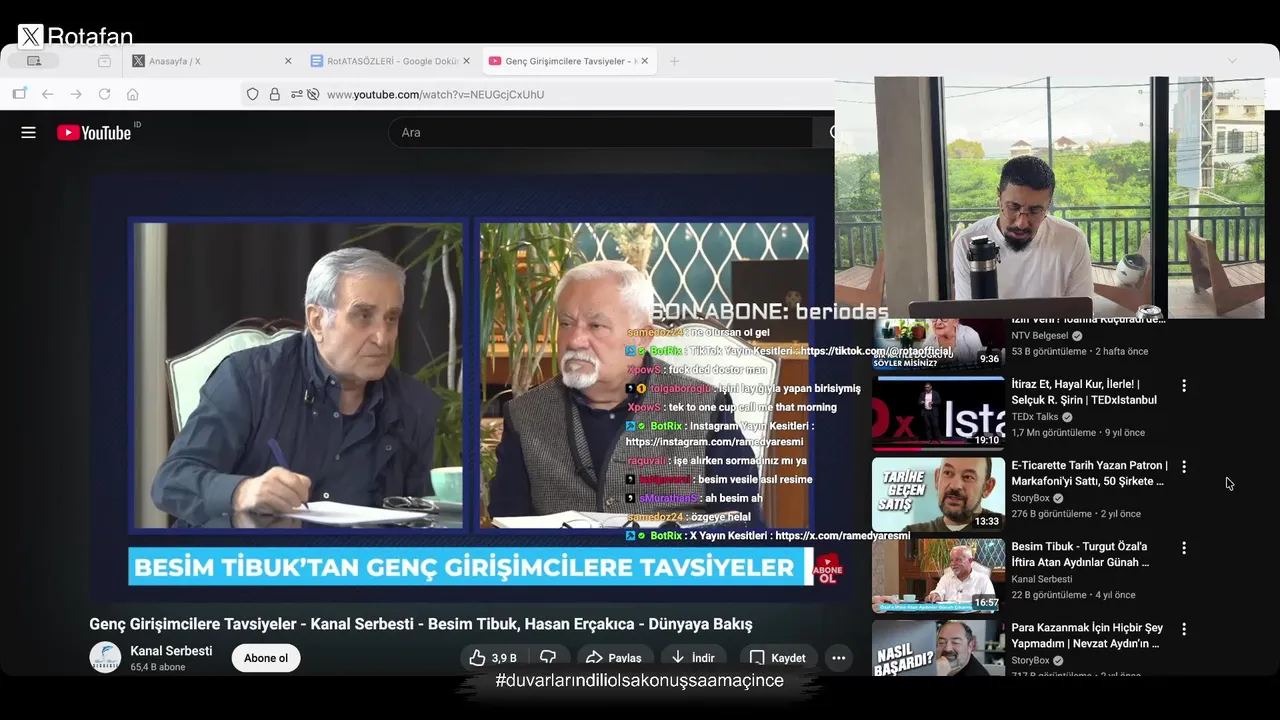Share the video with Paylaş
The image size is (1280, 720).
(614, 658)
